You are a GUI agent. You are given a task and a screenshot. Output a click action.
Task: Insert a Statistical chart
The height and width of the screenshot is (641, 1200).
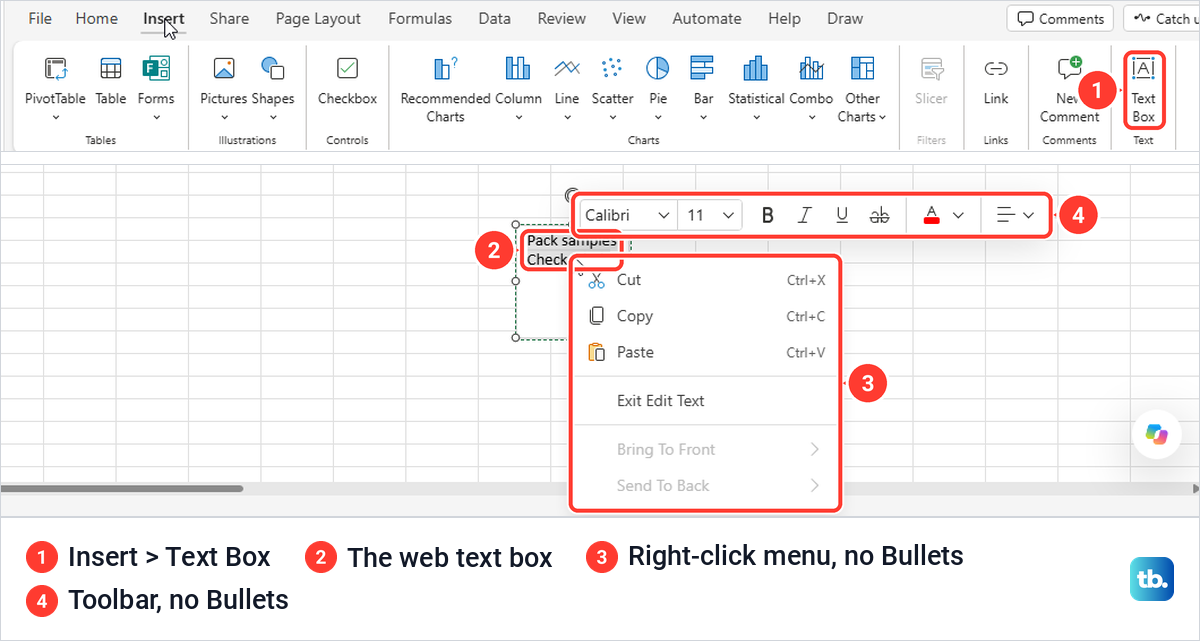point(756,85)
